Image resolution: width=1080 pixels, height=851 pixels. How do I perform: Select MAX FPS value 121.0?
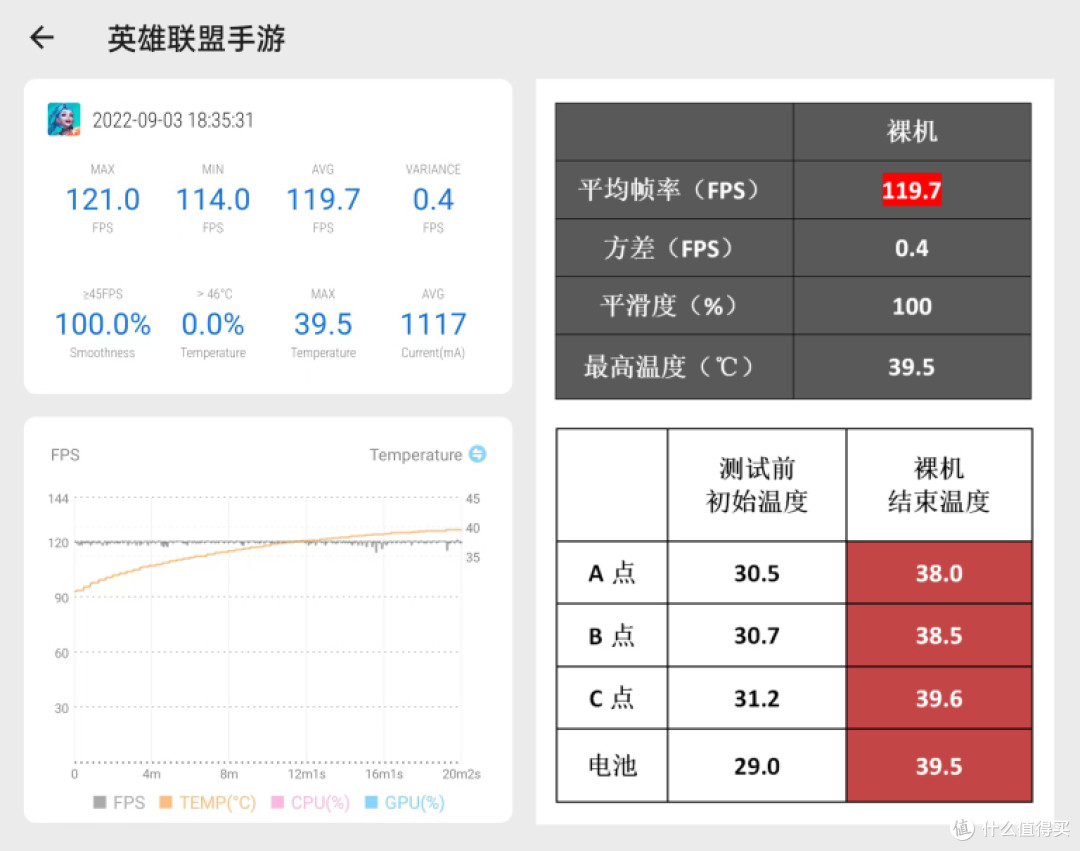(103, 200)
